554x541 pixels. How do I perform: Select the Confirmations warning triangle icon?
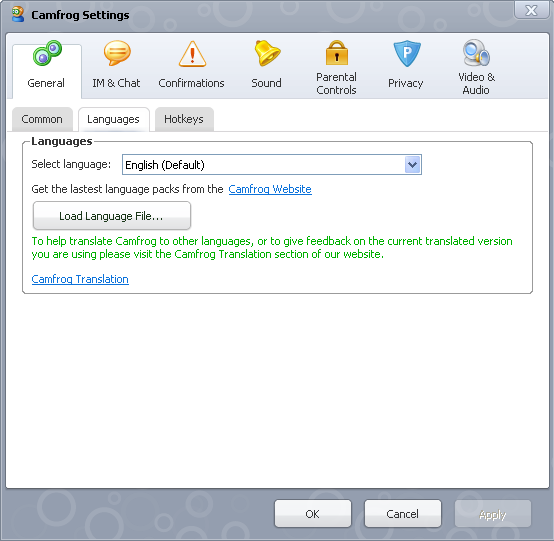point(192,54)
